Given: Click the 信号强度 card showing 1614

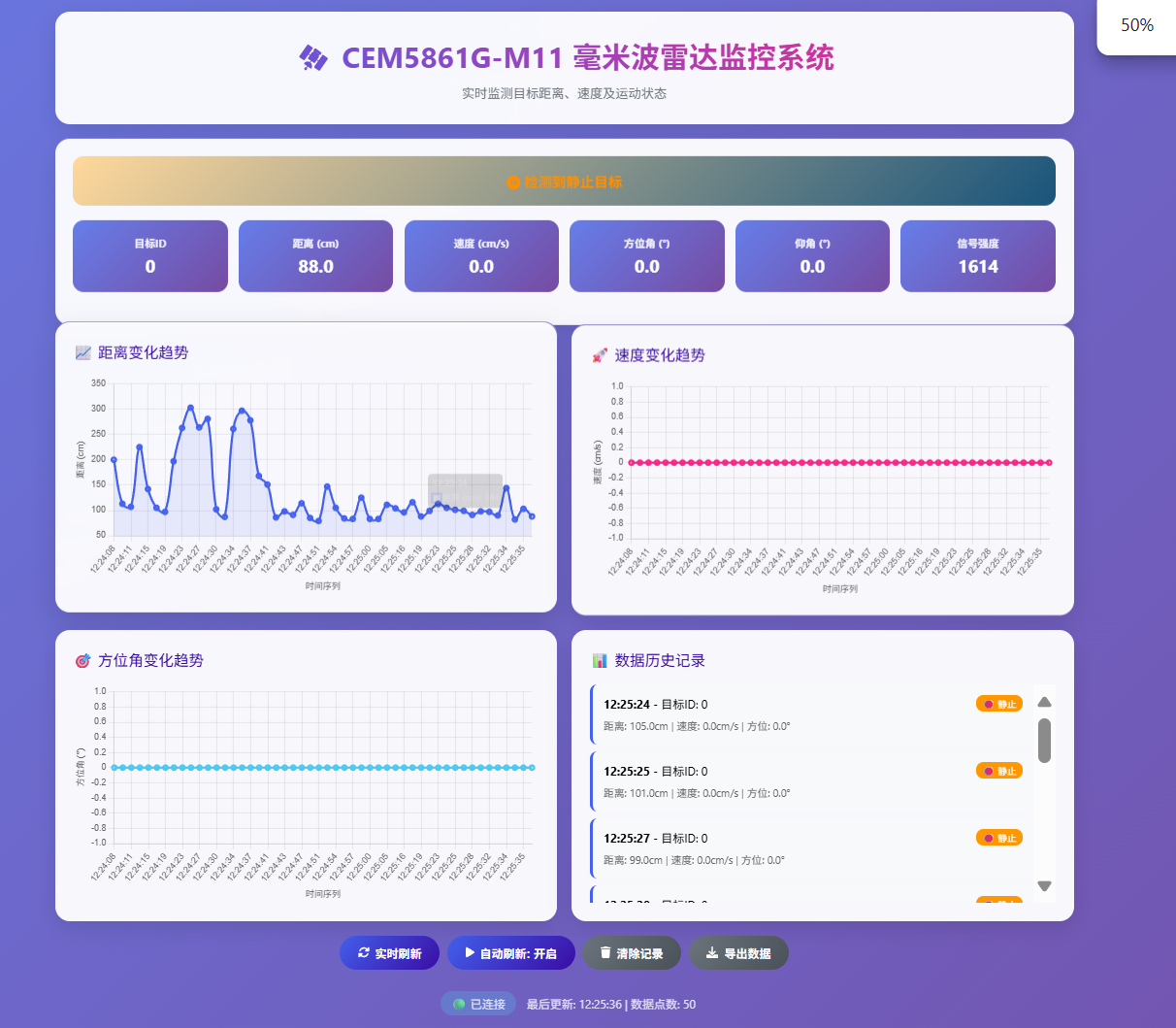Looking at the screenshot, I should [977, 256].
